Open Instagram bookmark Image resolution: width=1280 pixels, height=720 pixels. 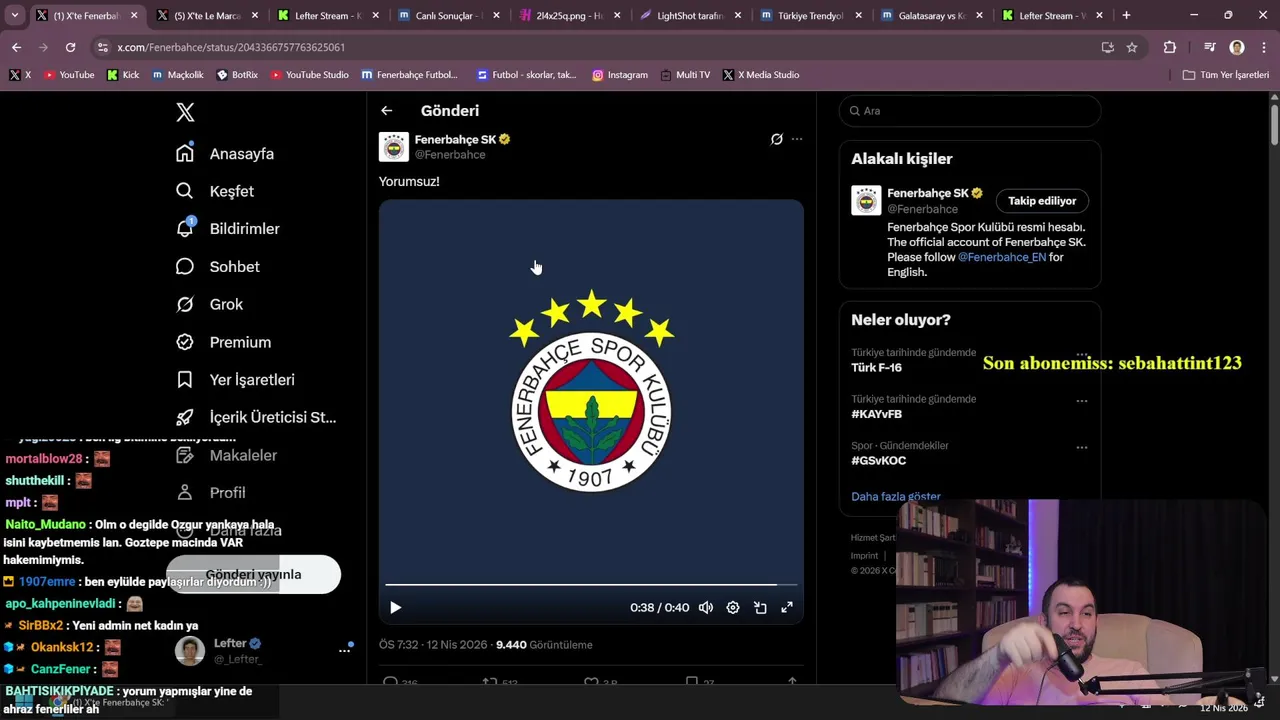(x=620, y=75)
